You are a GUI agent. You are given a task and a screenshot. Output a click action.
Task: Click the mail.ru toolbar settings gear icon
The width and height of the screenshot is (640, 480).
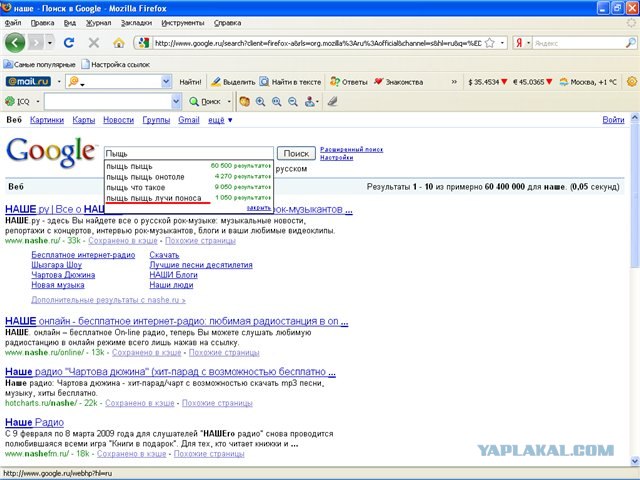(x=632, y=82)
